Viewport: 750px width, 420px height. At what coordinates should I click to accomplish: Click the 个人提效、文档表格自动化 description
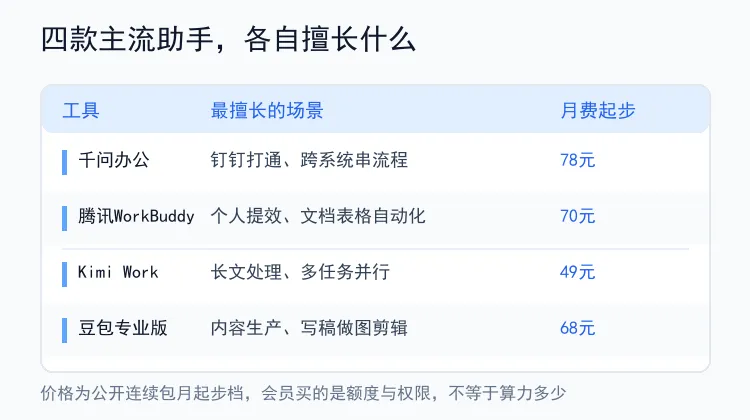[318, 216]
